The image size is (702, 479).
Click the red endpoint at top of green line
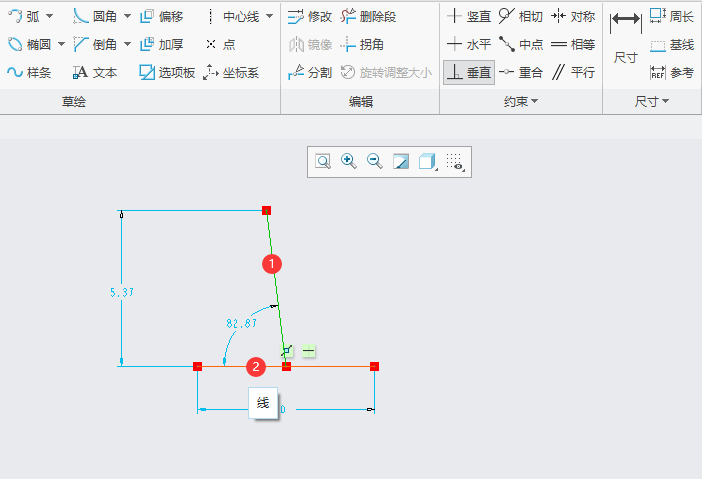pyautogui.click(x=266, y=210)
